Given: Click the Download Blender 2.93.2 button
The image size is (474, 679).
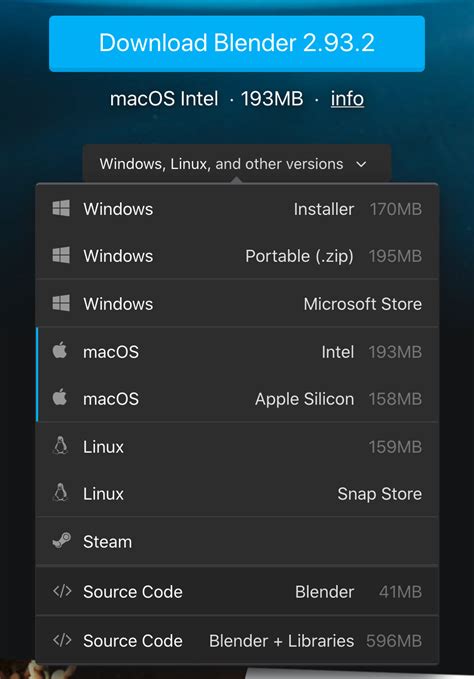Looking at the screenshot, I should 237,44.
